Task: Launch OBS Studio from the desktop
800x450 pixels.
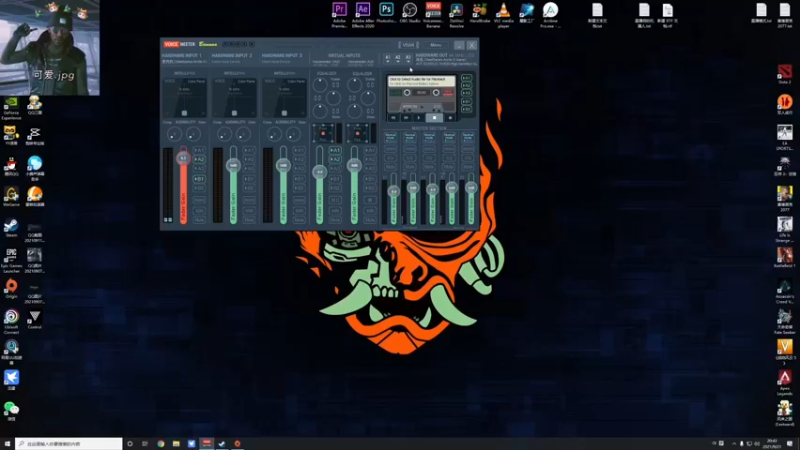Action: click(x=410, y=13)
